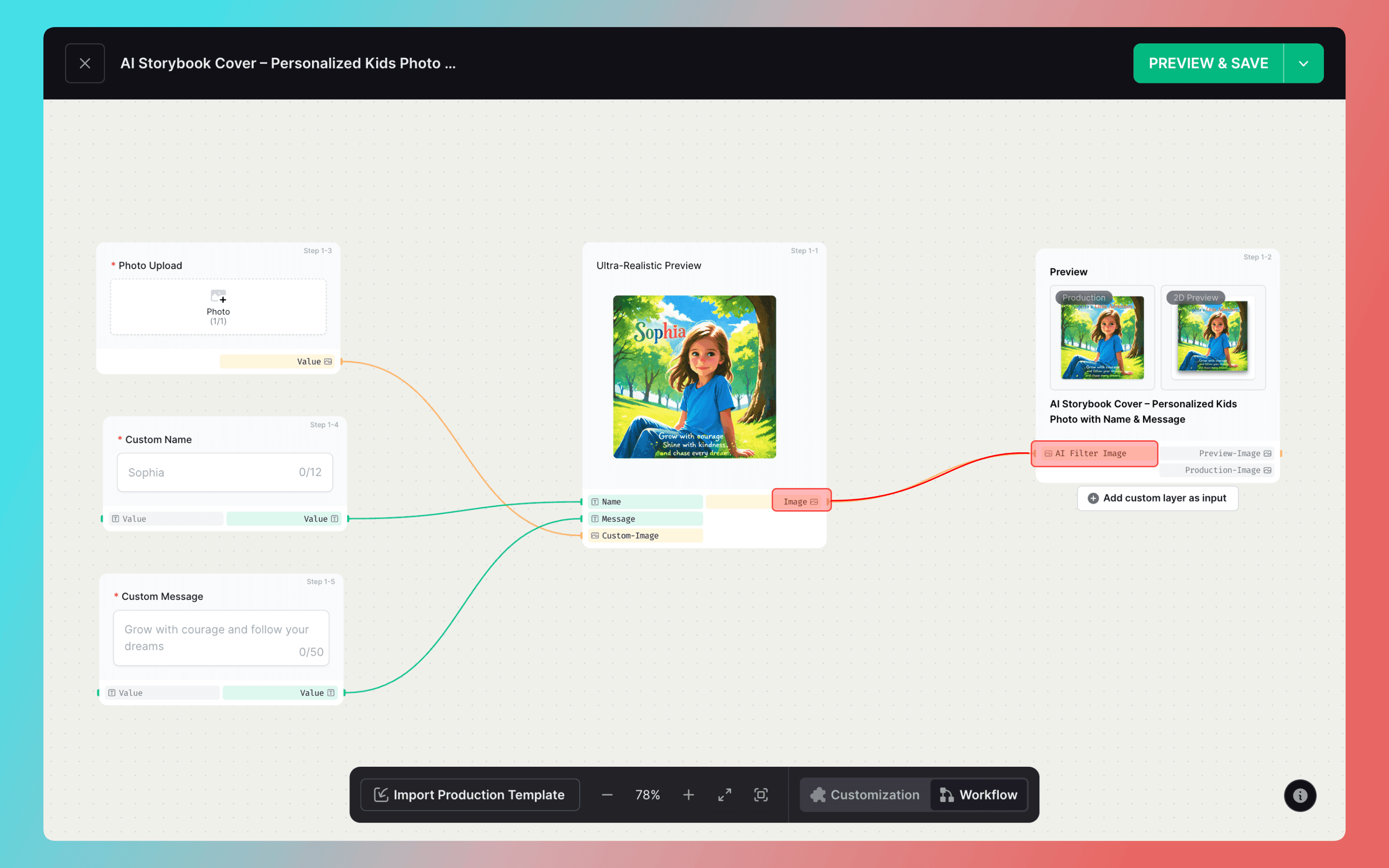Click the Custom Message text area
1389x868 pixels.
(221, 638)
